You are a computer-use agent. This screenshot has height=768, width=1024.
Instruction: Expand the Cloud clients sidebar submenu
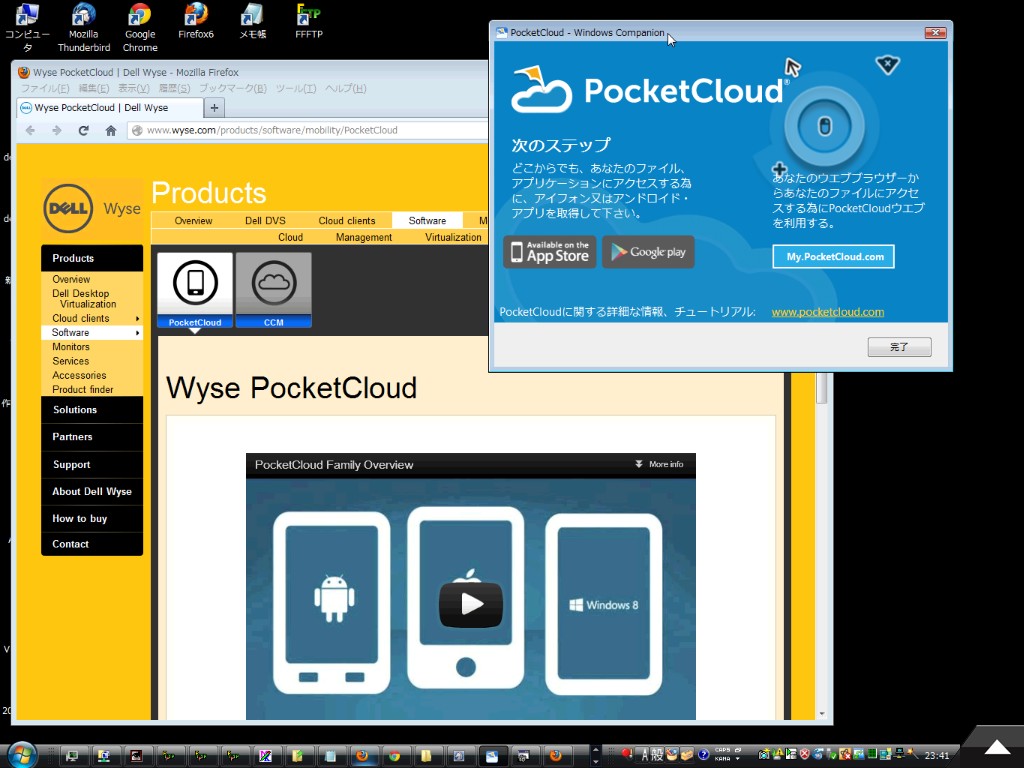(x=137, y=319)
